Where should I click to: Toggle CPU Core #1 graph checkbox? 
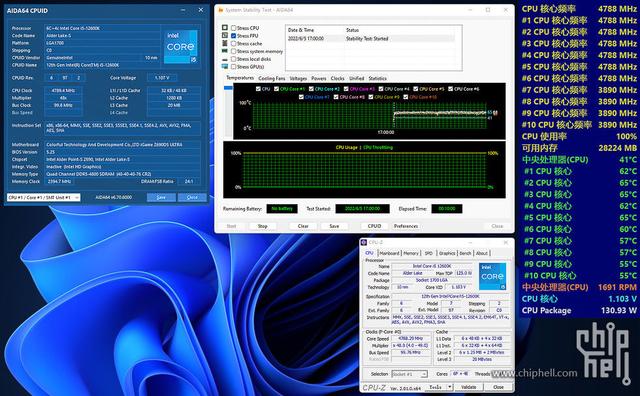click(x=277, y=89)
